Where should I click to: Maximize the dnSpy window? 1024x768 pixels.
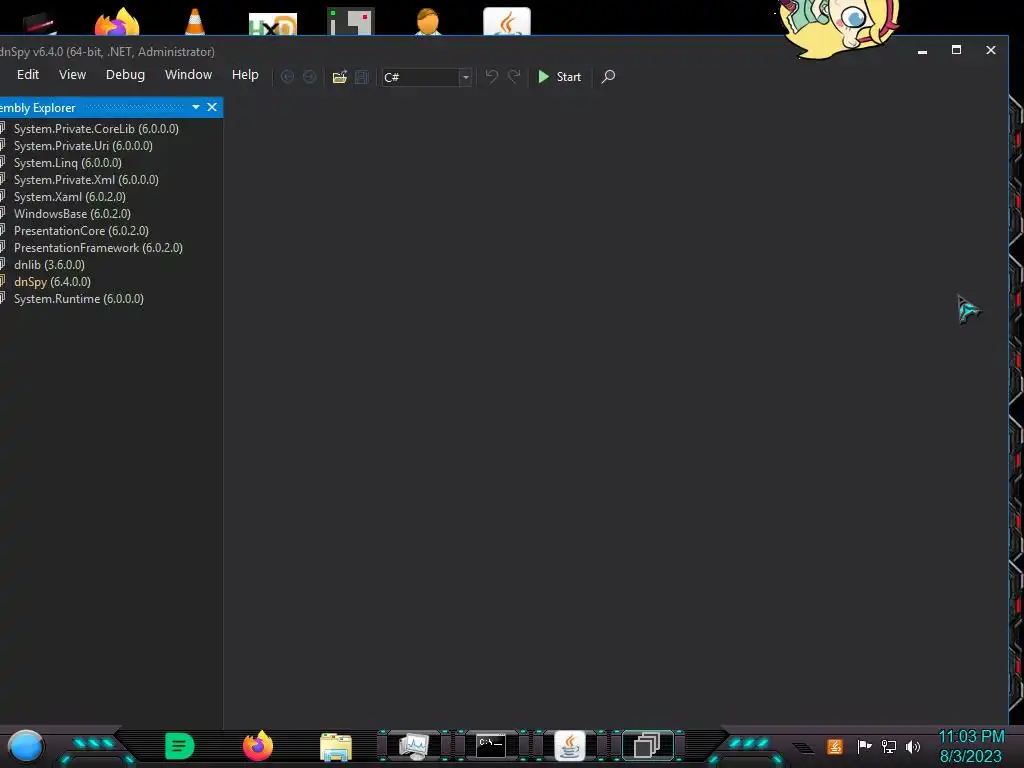pyautogui.click(x=956, y=50)
